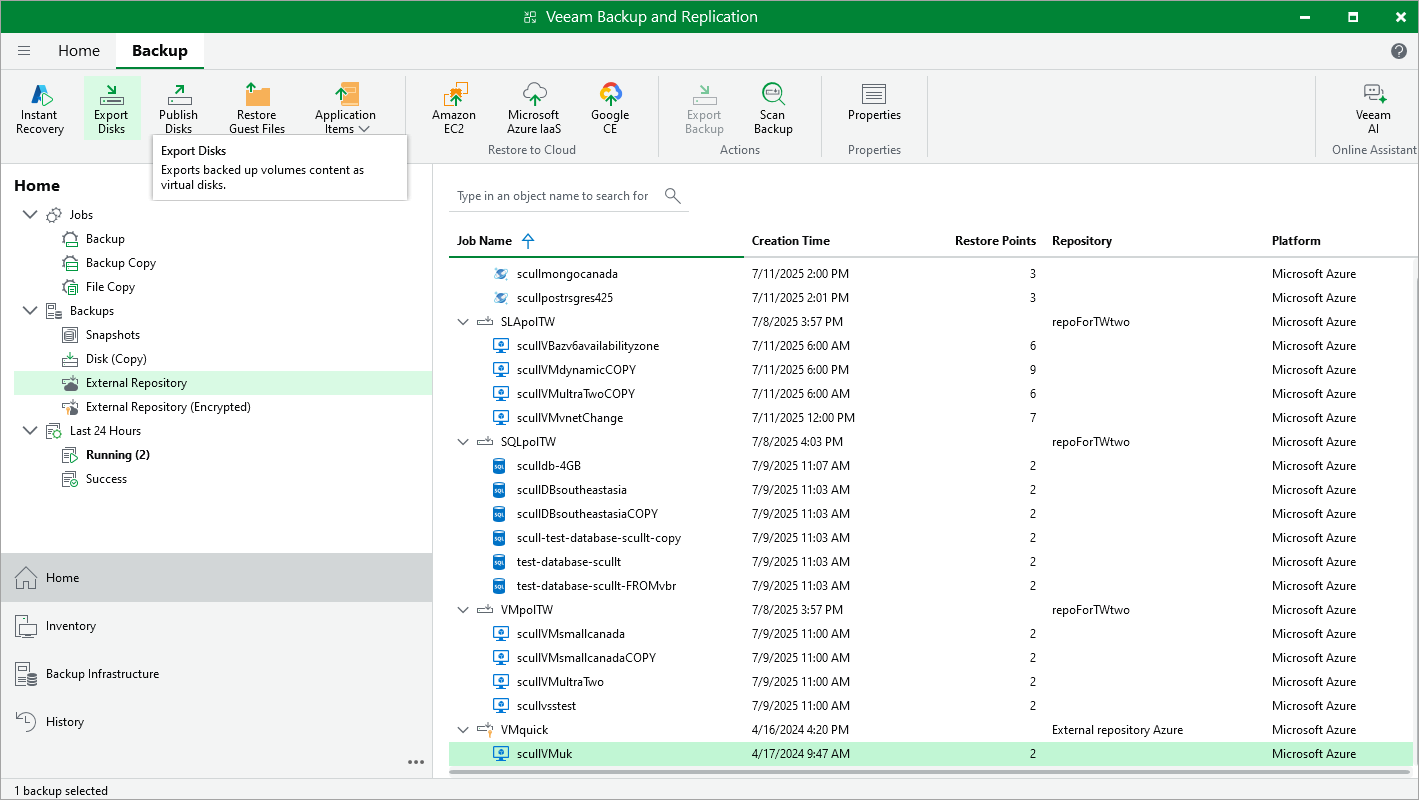This screenshot has width=1419, height=800.
Task: Select scullVBazv6availabilityzone backup
Action: [x=931, y=346]
